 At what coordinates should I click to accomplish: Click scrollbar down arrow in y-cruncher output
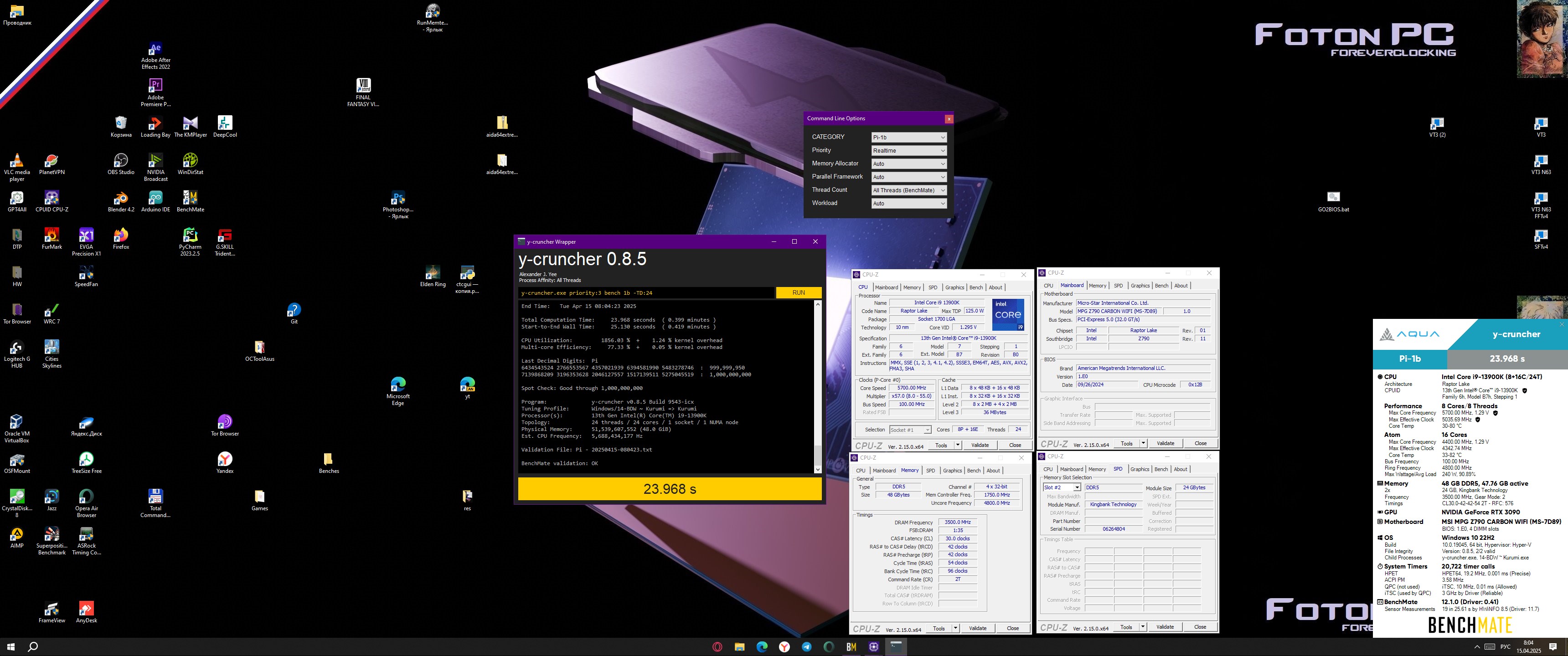point(817,469)
